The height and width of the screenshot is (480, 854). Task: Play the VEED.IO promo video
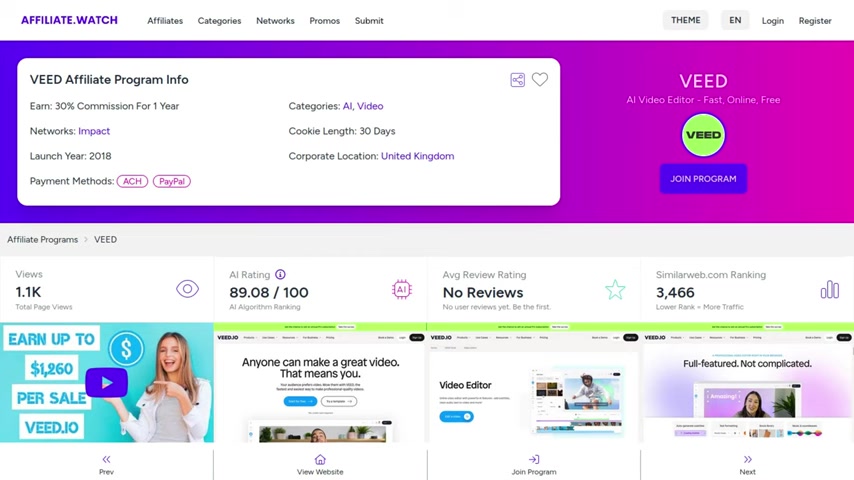pos(107,382)
